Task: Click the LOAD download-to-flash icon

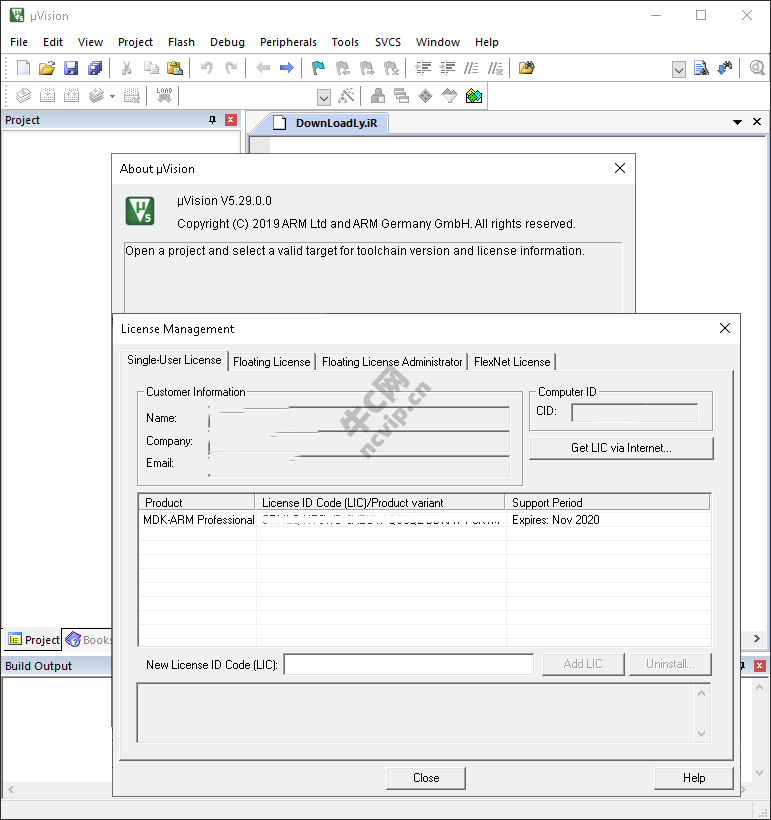Action: pos(164,96)
